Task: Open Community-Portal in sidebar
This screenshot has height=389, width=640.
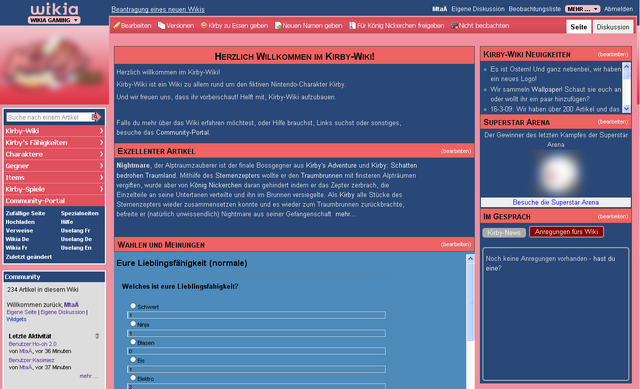Action: coord(54,200)
